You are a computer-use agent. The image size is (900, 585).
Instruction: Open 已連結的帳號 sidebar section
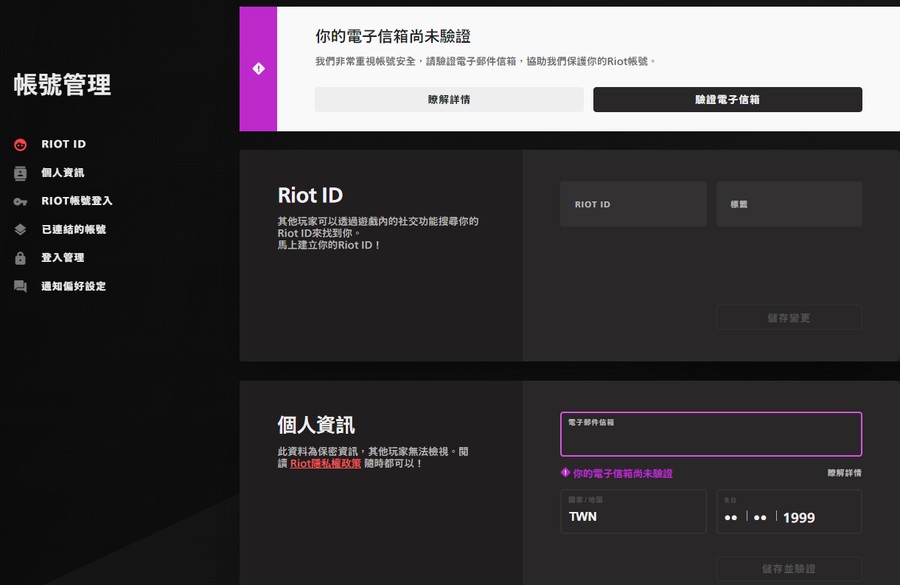tap(73, 230)
